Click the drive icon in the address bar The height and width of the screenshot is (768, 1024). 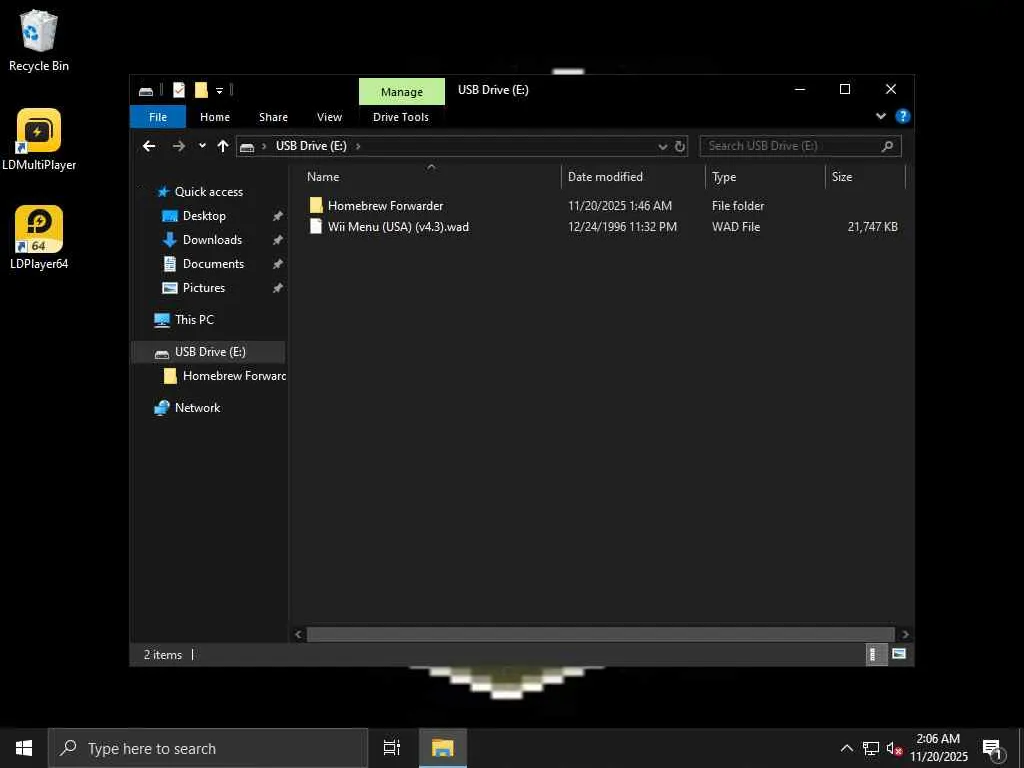[x=247, y=146]
